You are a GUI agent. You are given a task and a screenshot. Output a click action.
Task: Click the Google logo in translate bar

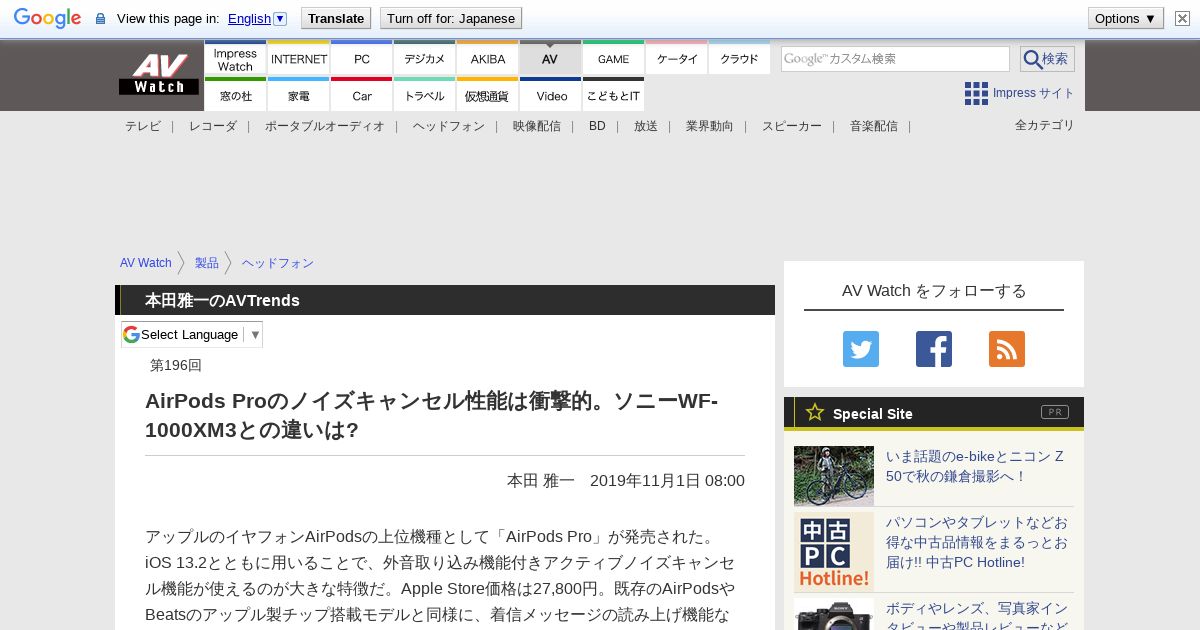point(47,18)
